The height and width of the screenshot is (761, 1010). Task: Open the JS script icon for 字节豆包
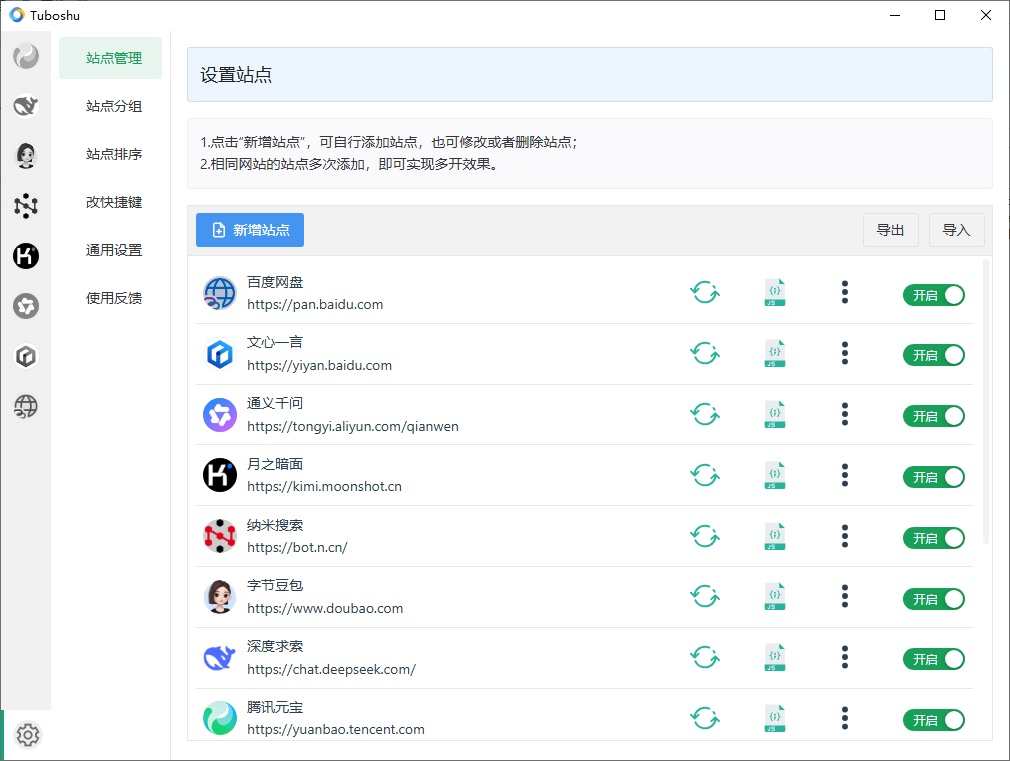pyautogui.click(x=774, y=598)
